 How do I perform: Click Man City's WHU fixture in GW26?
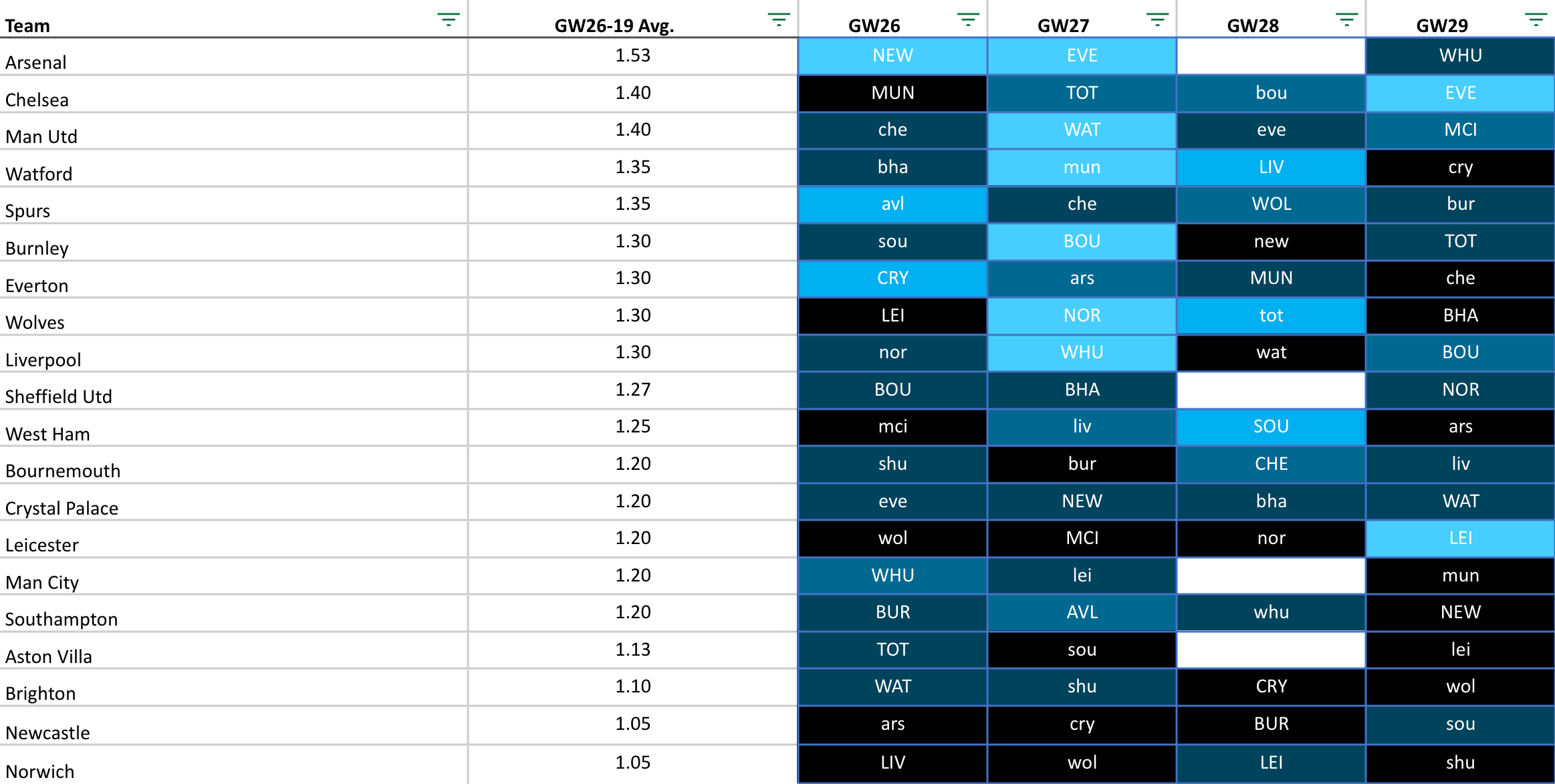[x=892, y=575]
